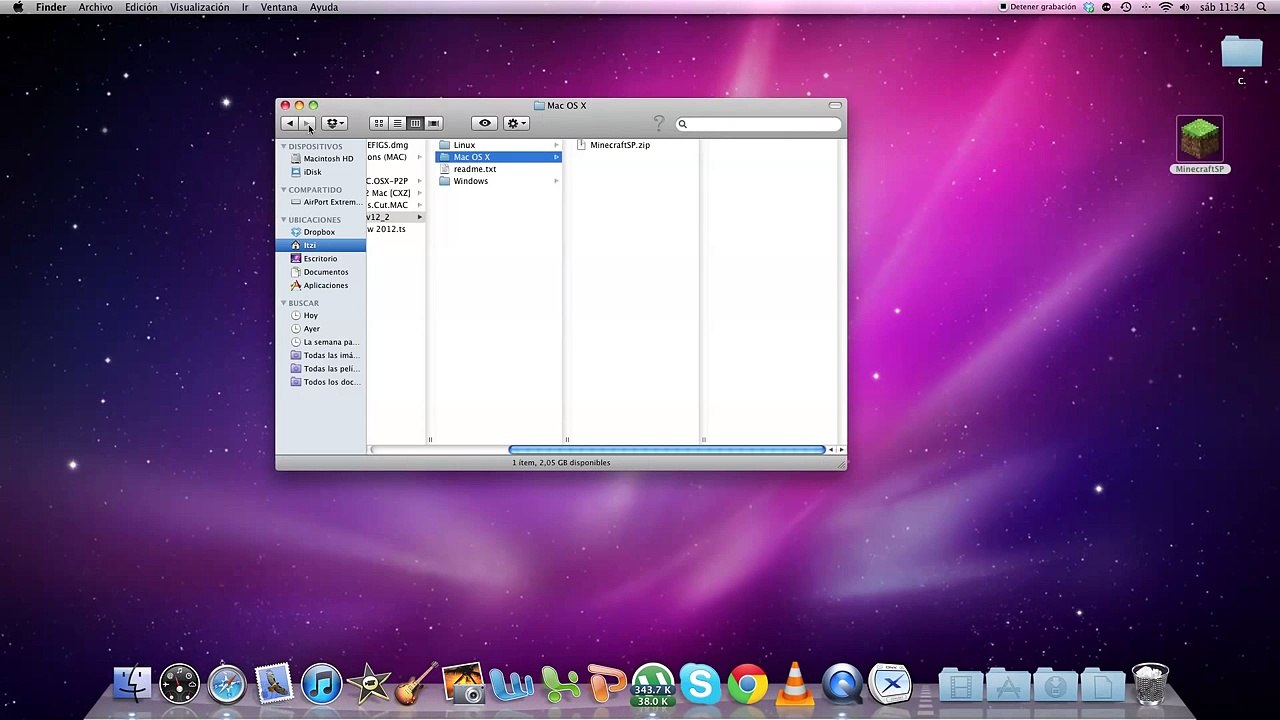Open the volume menu bar icon
This screenshot has height=720, width=1280.
coord(1185,7)
